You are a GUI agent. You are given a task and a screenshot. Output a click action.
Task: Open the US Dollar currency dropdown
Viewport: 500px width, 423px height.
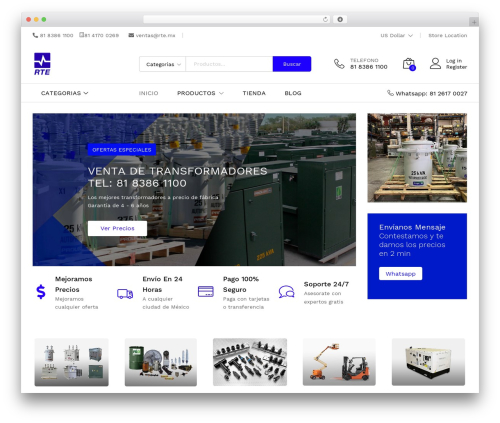pyautogui.click(x=397, y=35)
